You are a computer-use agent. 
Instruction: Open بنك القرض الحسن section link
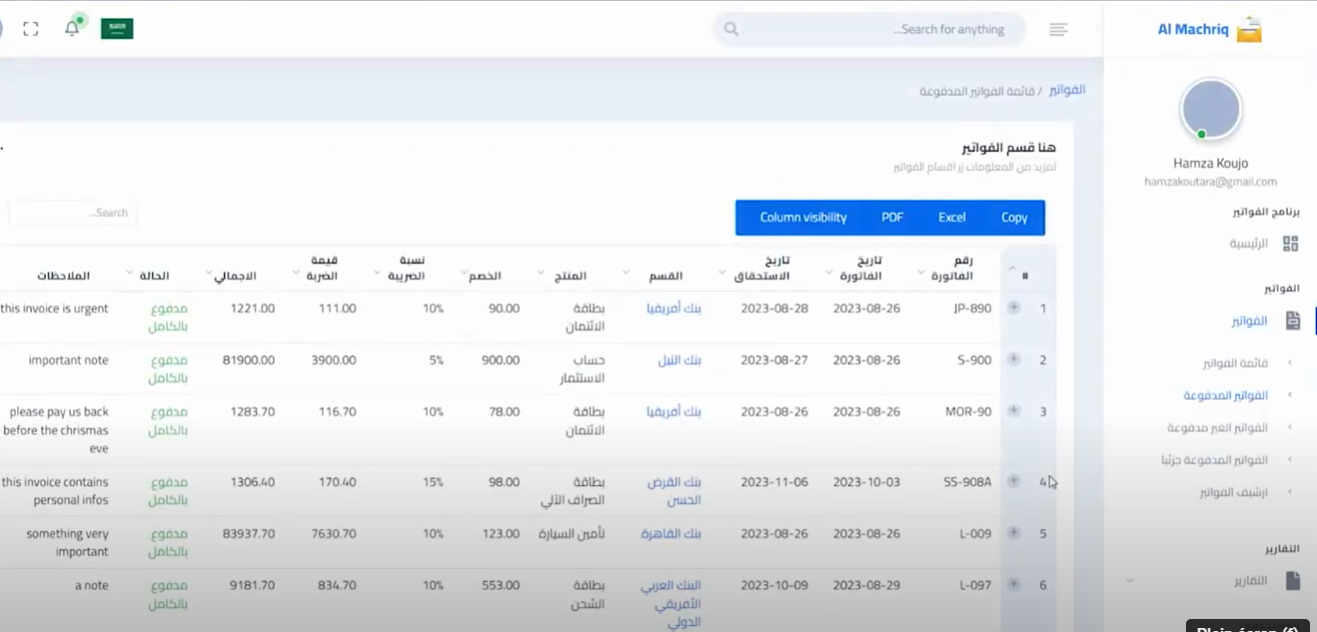point(676,491)
